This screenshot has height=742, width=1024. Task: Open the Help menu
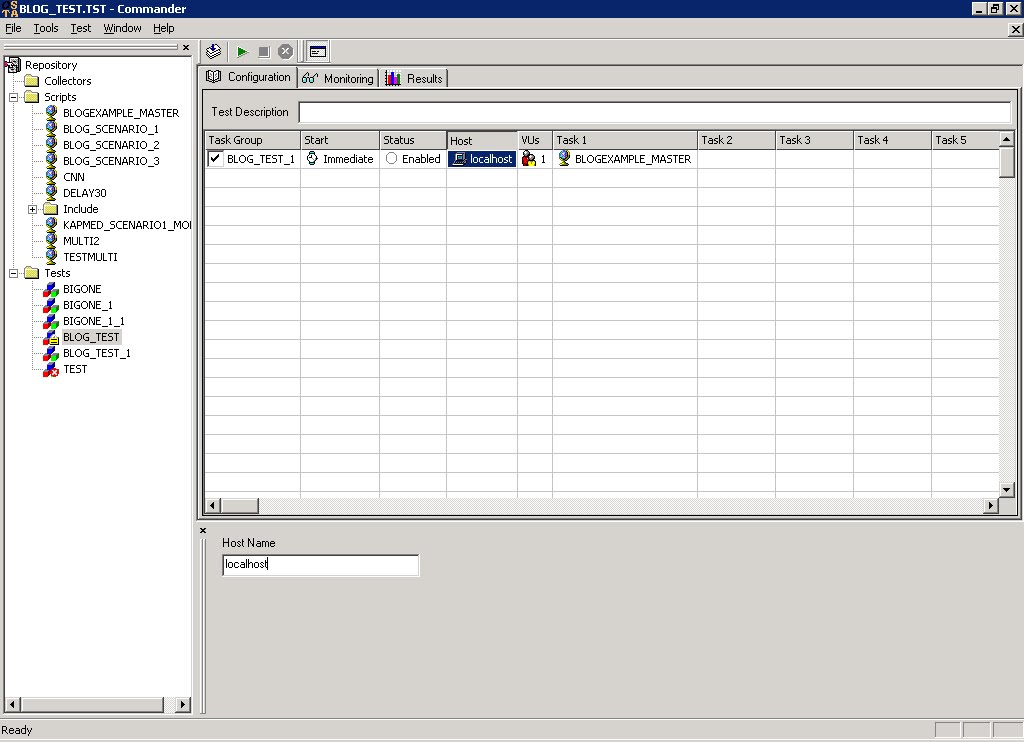point(163,28)
